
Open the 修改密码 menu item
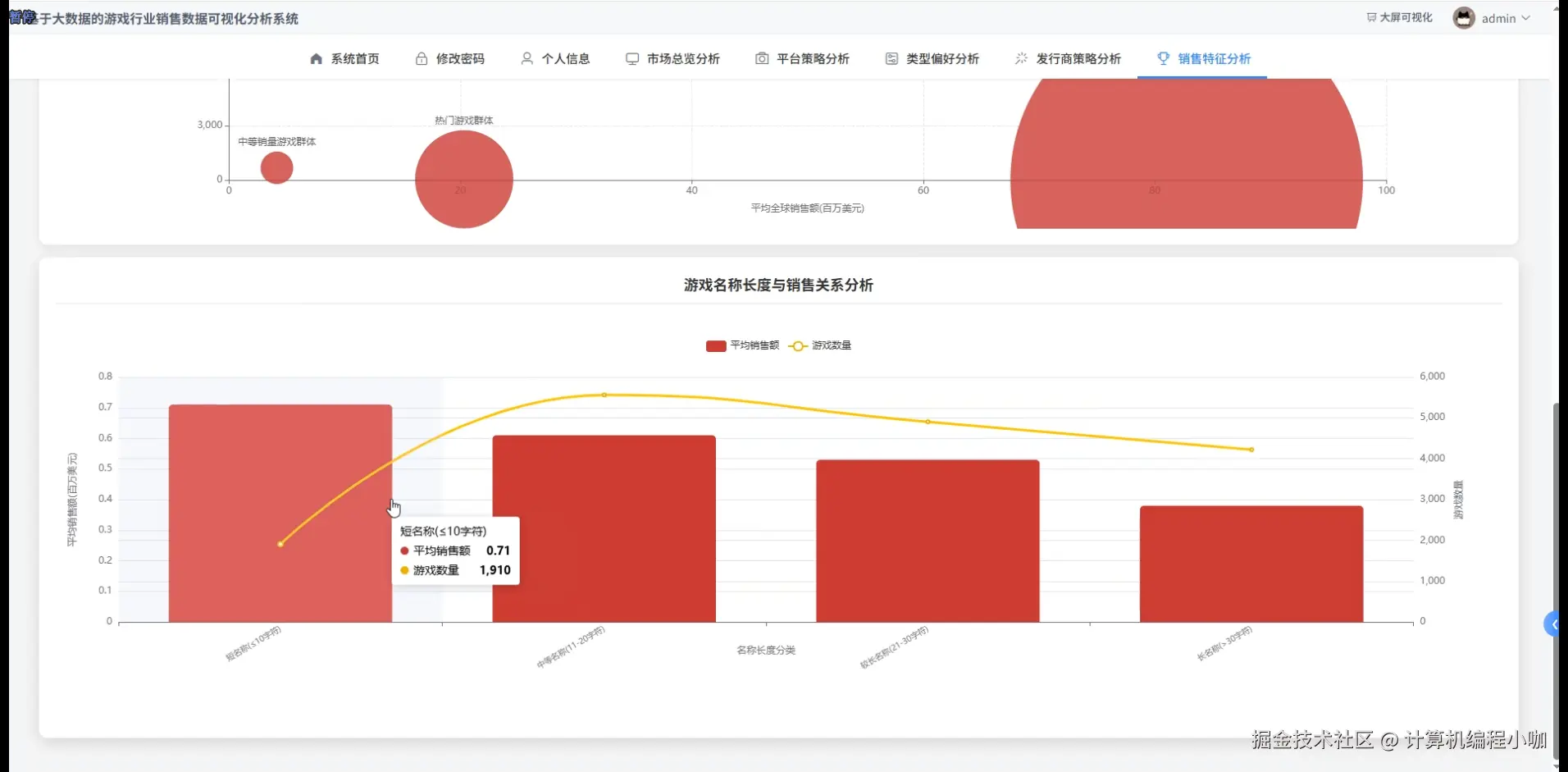[450, 58]
